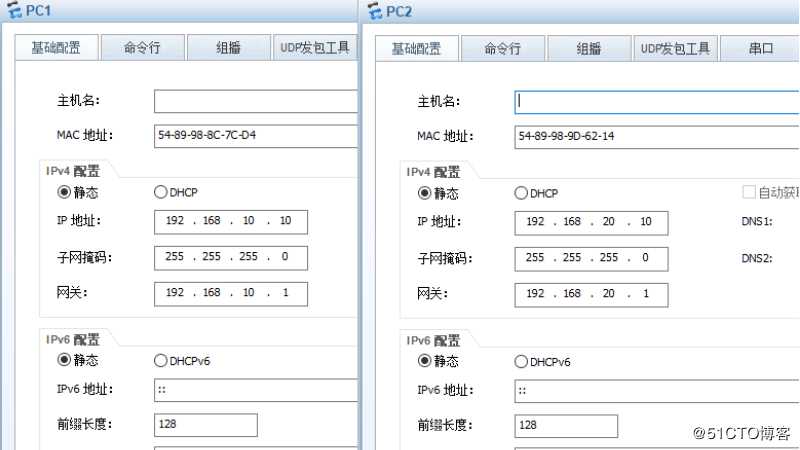Open 基础配置 tab in PC2 window
This screenshot has width=800, height=450.
click(416, 49)
